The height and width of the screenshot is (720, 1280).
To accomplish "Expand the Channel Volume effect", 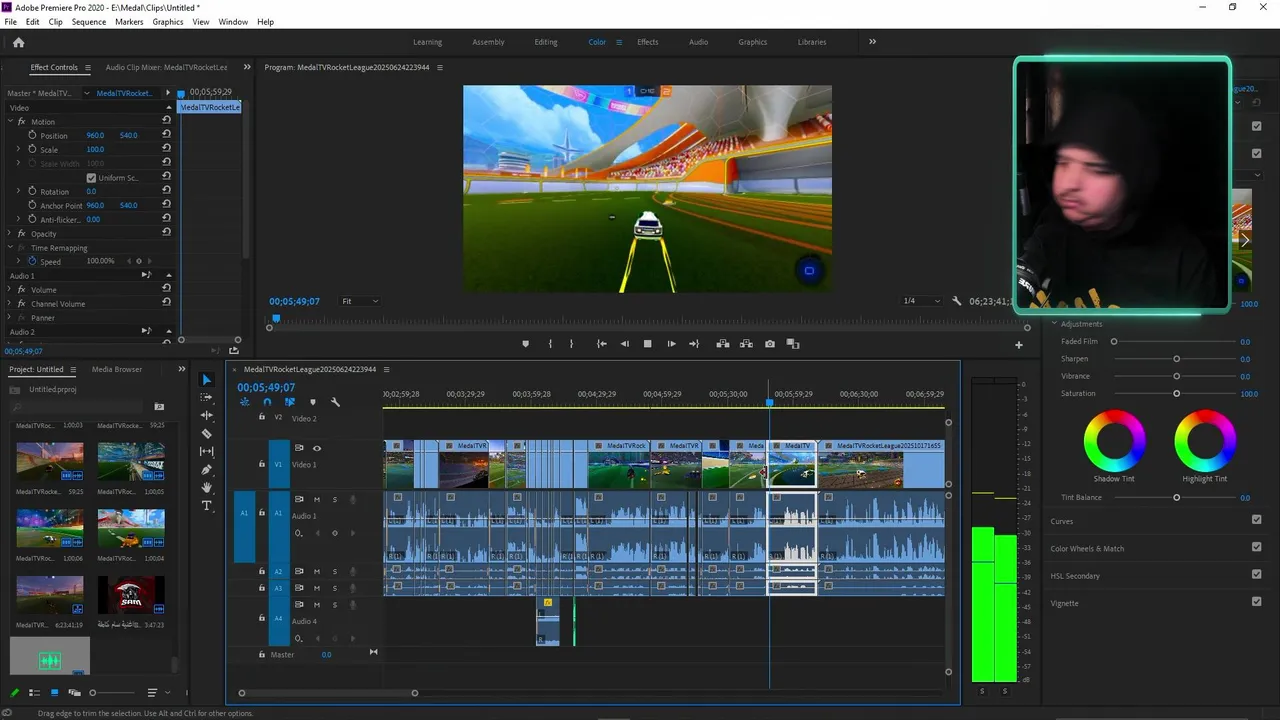I will [10, 303].
